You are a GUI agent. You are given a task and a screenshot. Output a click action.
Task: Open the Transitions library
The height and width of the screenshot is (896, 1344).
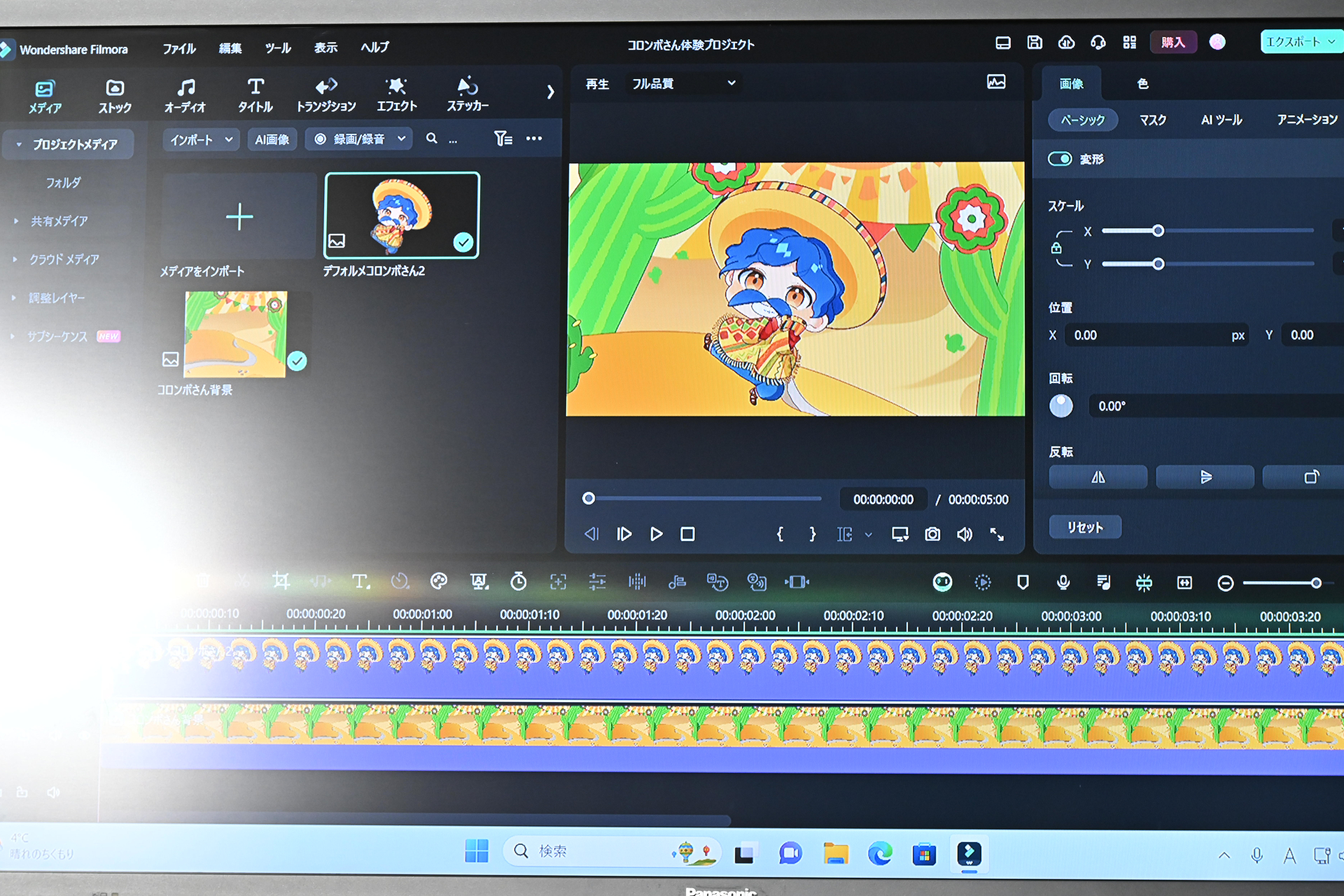[325, 94]
